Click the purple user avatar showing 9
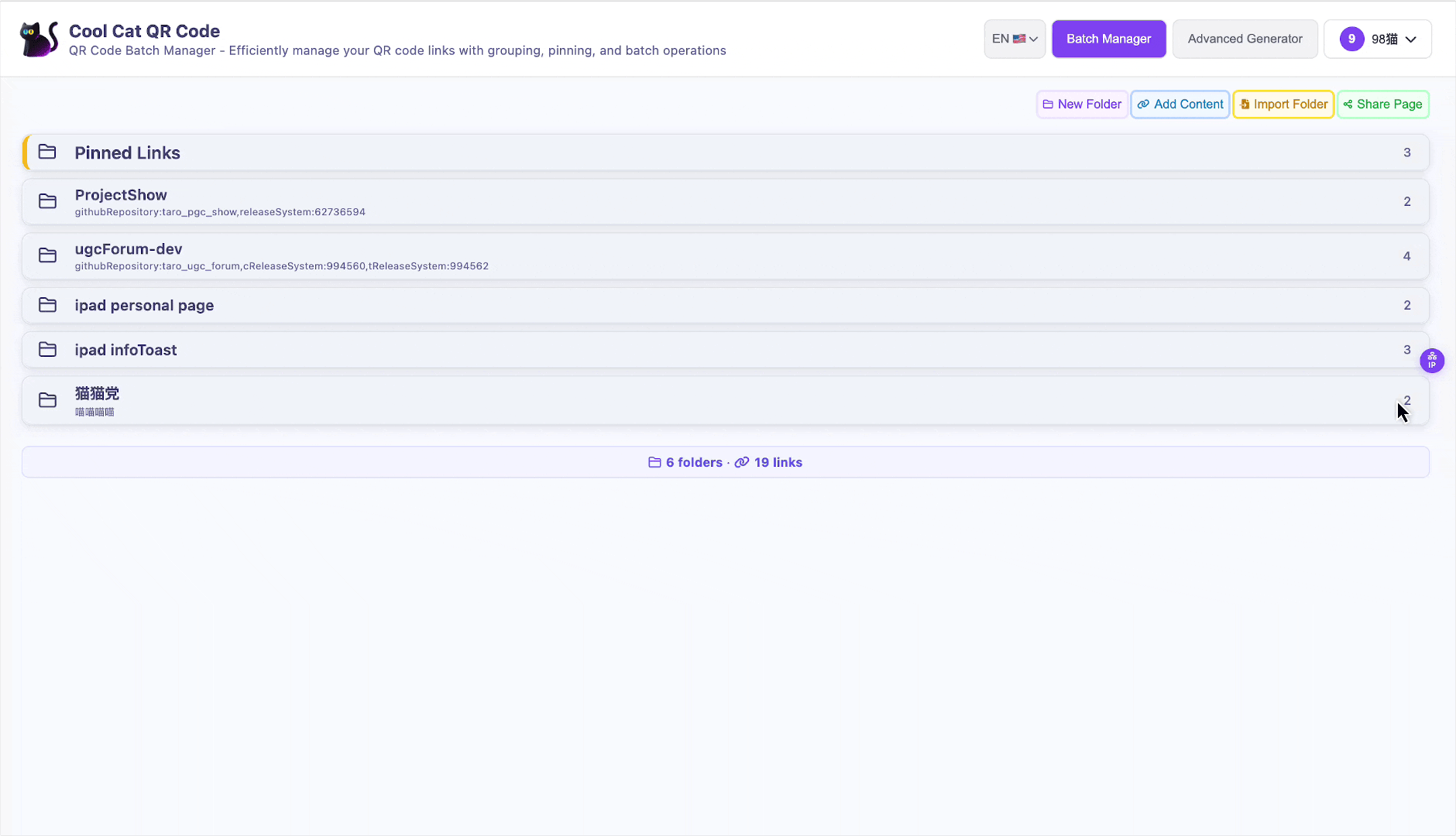This screenshot has width=1456, height=836. point(1351,39)
